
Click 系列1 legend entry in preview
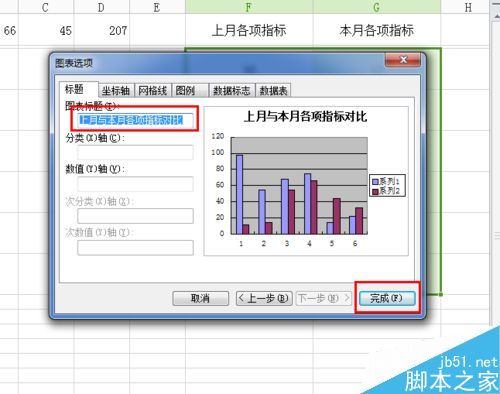[x=386, y=181]
